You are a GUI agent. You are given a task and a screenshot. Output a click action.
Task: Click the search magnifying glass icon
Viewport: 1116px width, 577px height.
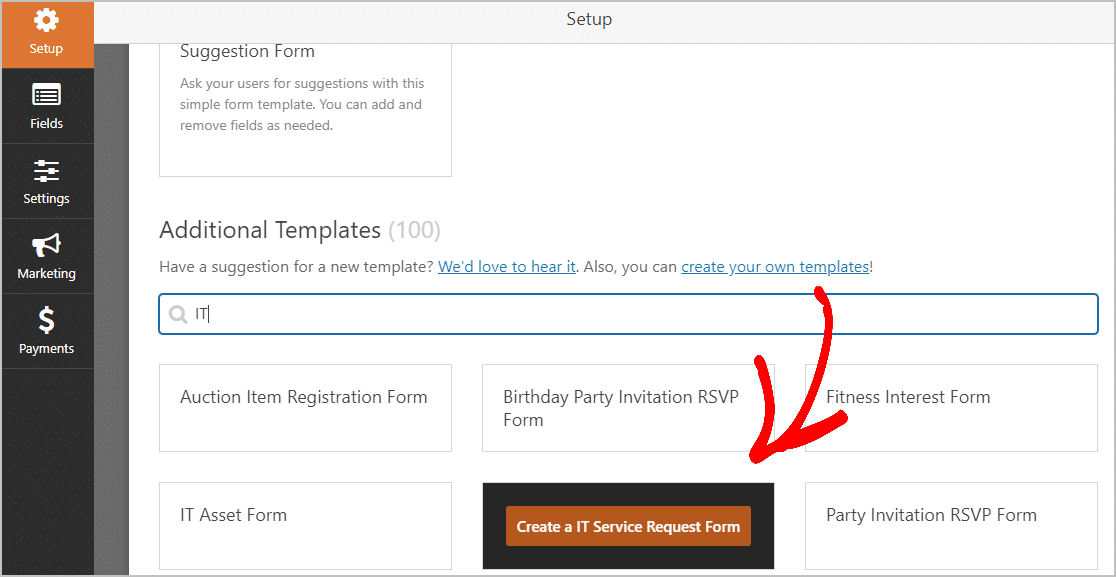[x=180, y=313]
